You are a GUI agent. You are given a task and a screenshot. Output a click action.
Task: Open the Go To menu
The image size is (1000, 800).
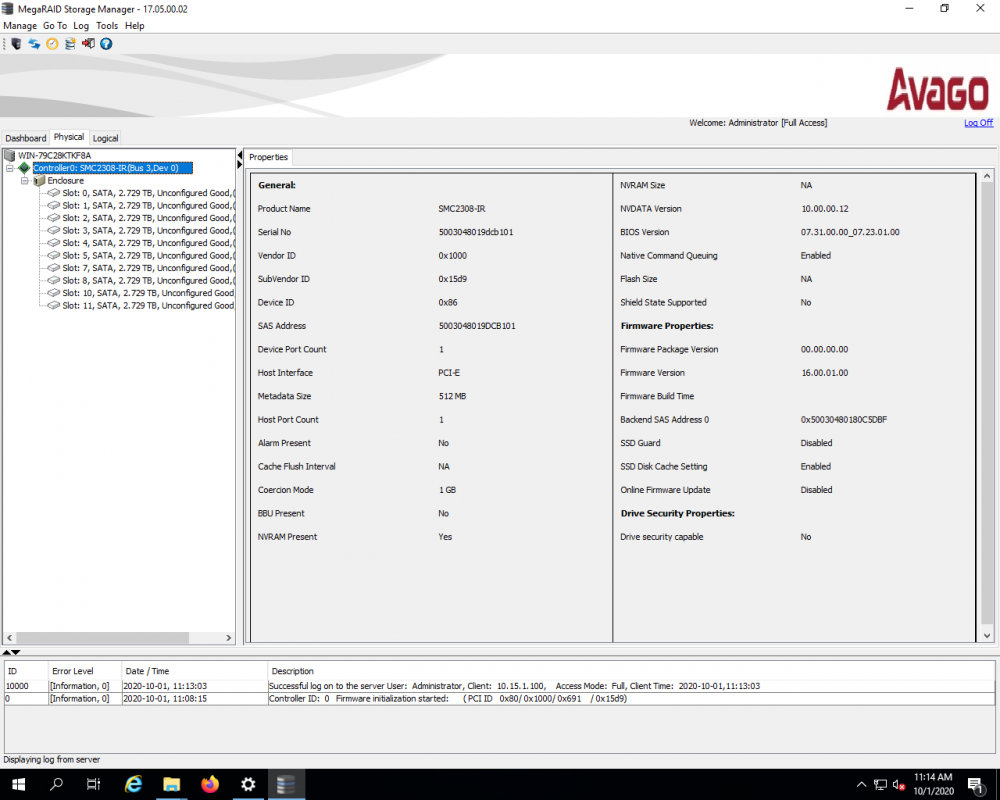[55, 26]
